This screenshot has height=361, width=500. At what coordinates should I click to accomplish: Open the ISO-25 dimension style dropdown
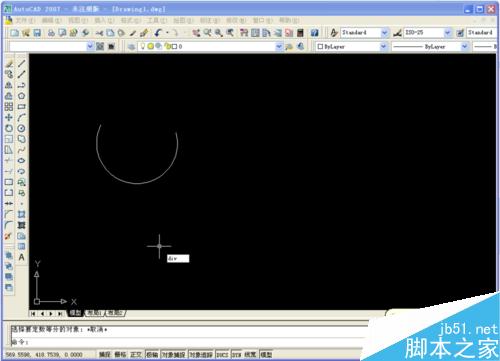coord(447,33)
